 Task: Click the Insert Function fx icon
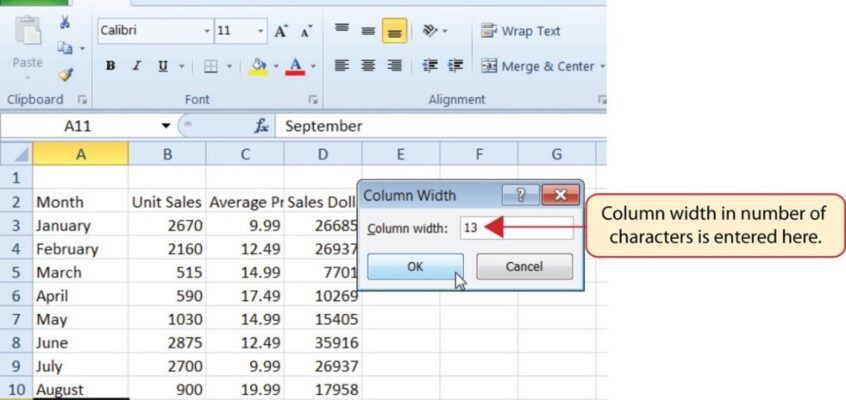[262, 126]
